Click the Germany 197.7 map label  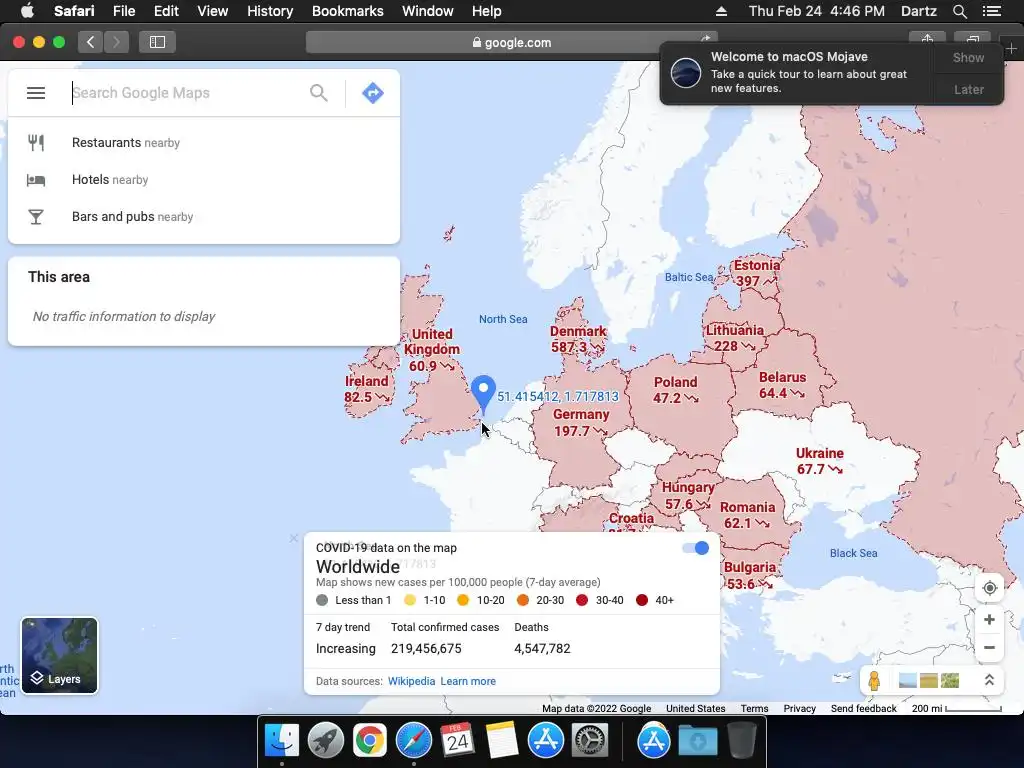click(581, 423)
